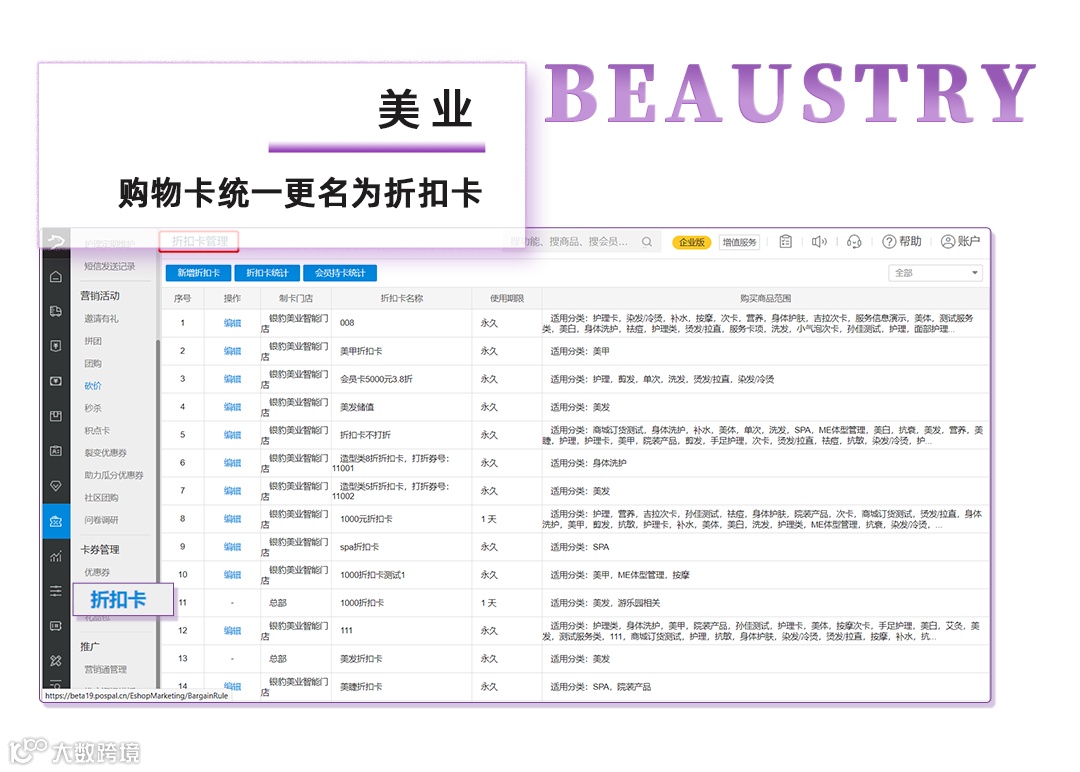
Task: Click 编辑 for the 美甲折扣卡 row
Action: point(232,351)
